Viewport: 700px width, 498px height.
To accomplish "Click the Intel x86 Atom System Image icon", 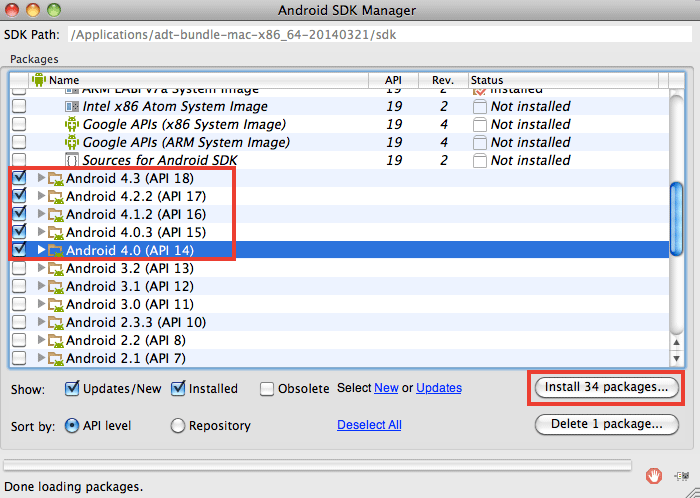I will coord(71,107).
